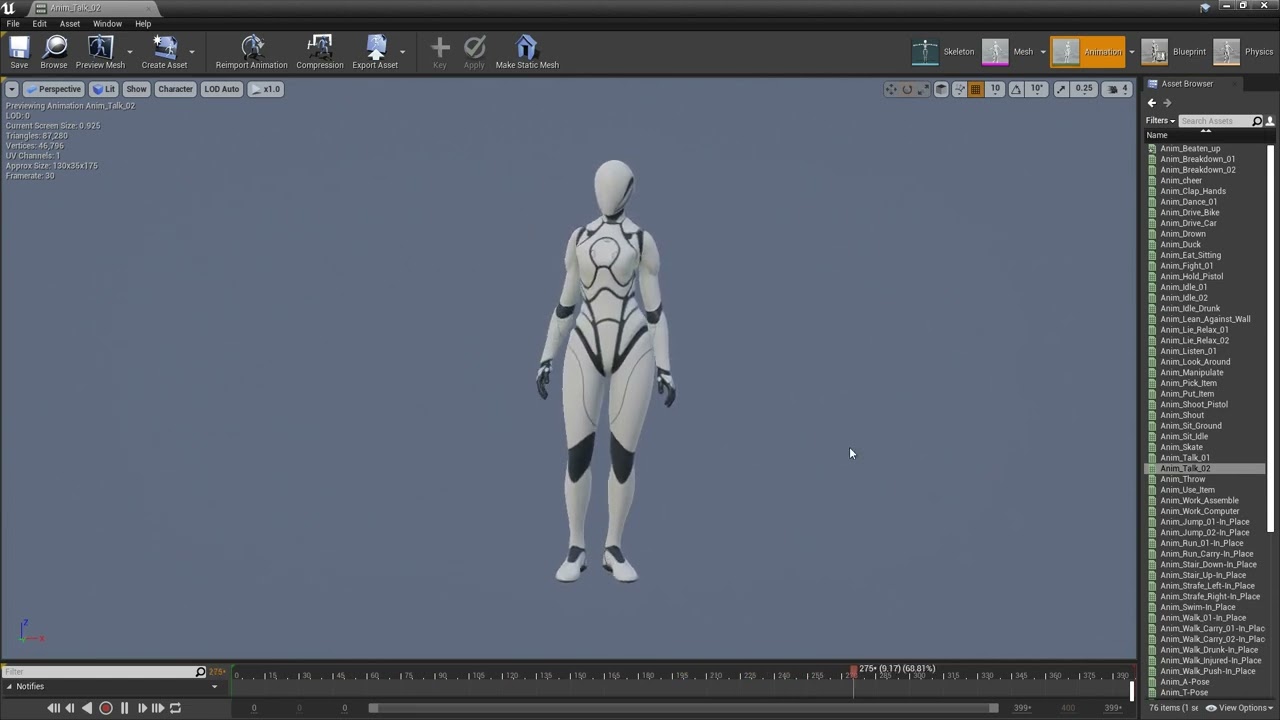Open the Show viewport menu
The image size is (1280, 720).
click(x=136, y=89)
